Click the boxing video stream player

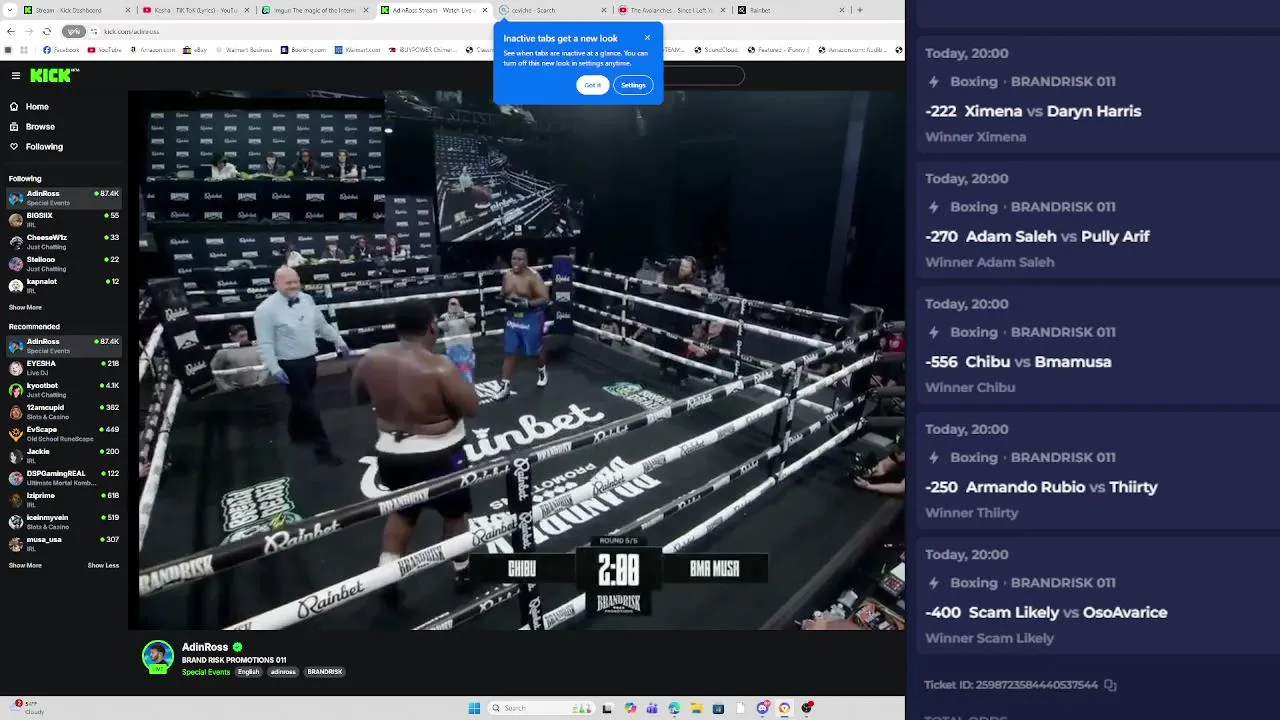[x=516, y=360]
